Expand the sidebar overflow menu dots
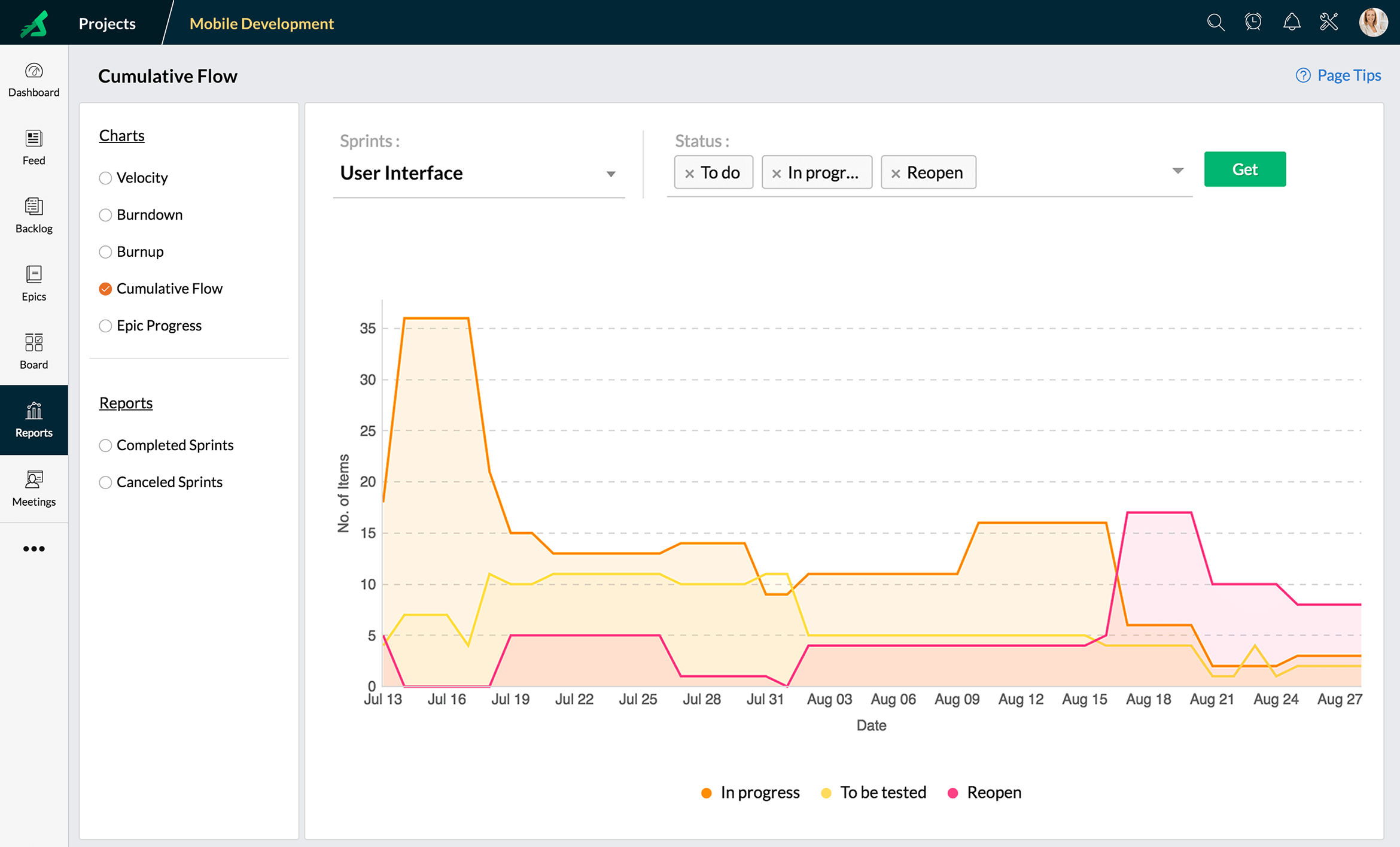The height and width of the screenshot is (847, 1400). (34, 548)
